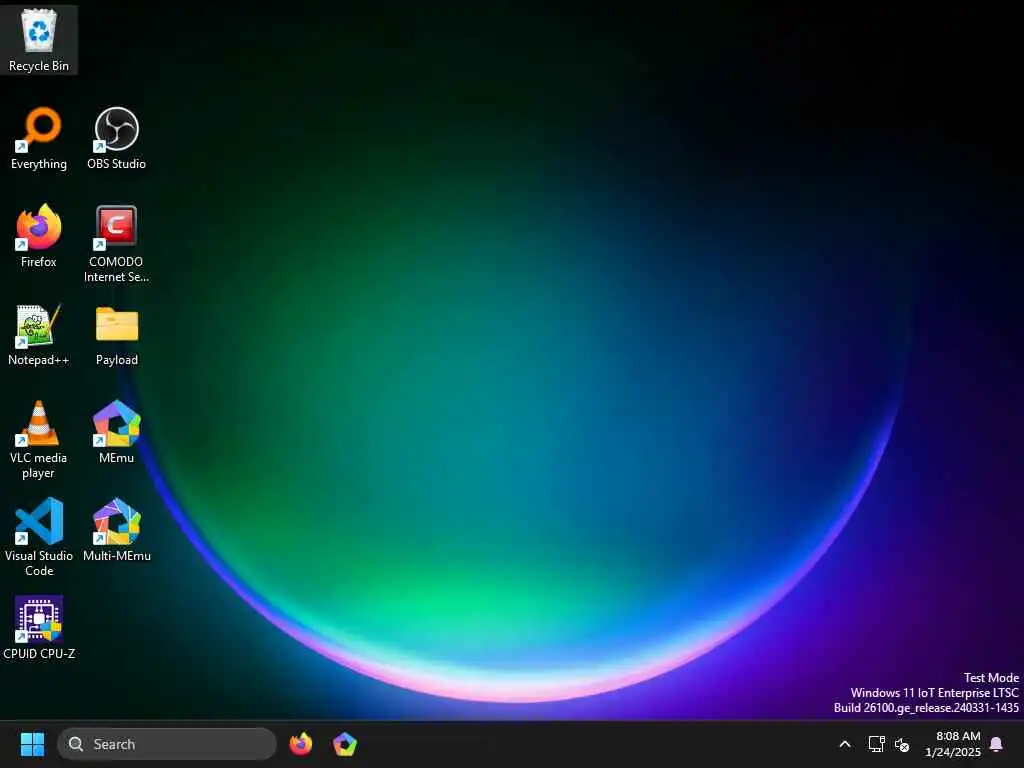Select the Payload folder on desktop

(116, 334)
